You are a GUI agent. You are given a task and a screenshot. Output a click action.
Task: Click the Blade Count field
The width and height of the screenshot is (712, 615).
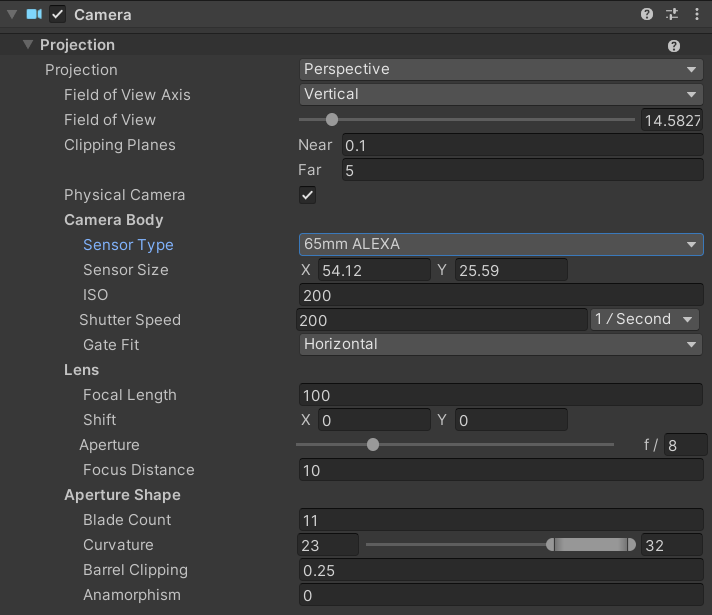click(501, 520)
